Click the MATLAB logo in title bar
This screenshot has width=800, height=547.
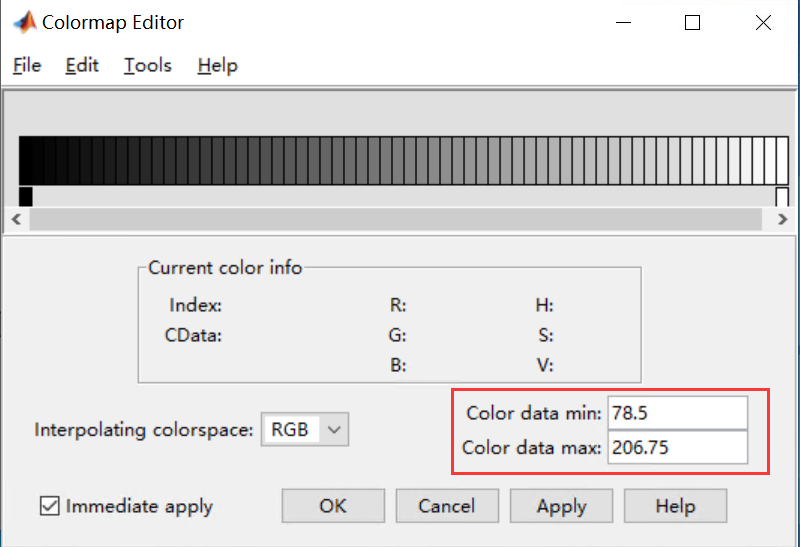point(24,22)
